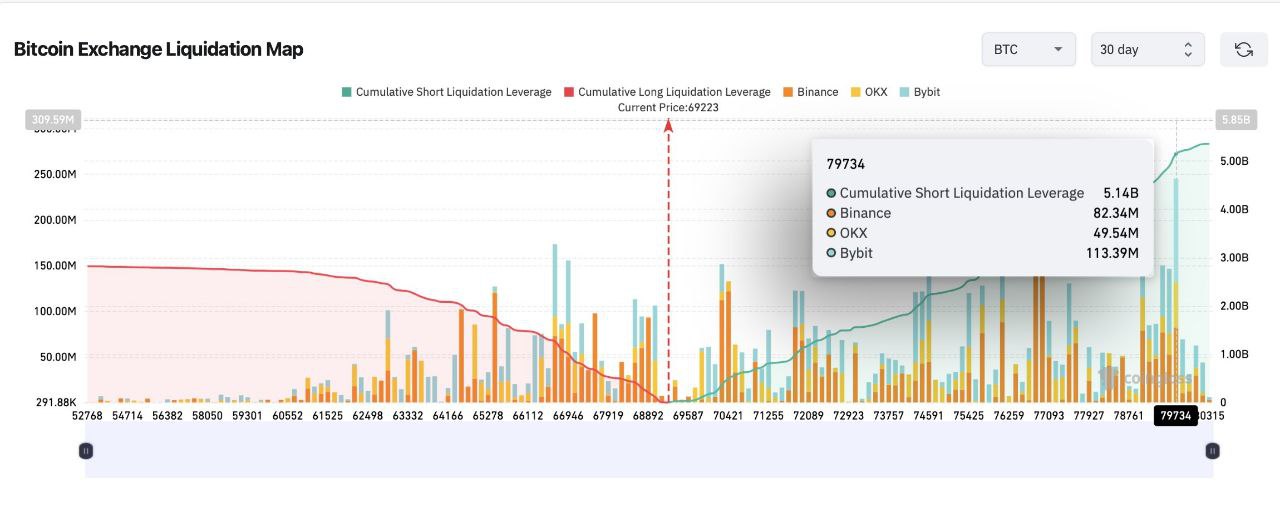Click the refresh chart icon
This screenshot has height=516, width=1280.
[1243, 49]
